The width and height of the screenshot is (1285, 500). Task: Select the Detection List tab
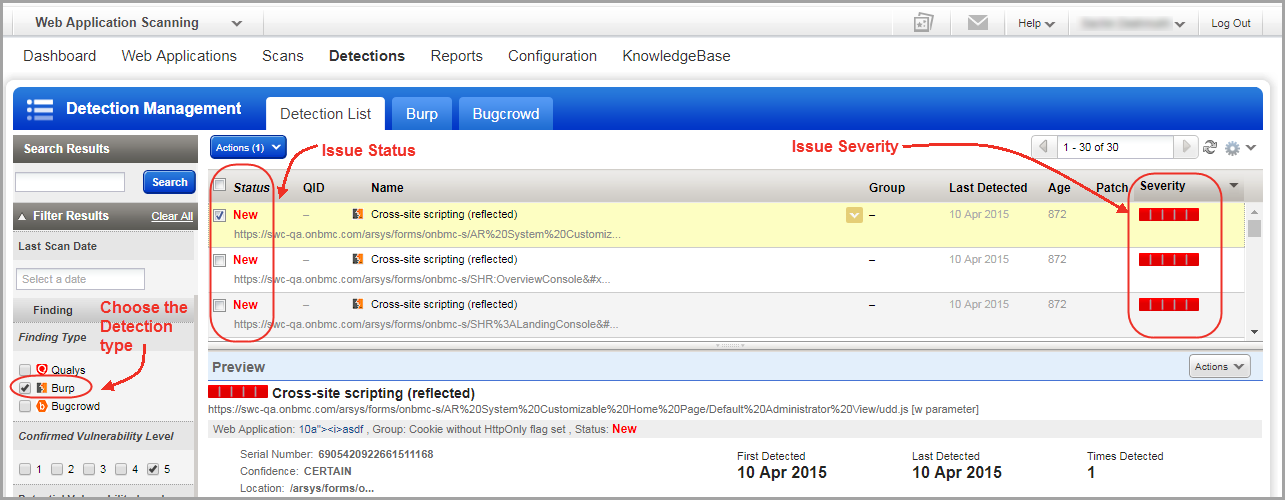coord(325,114)
